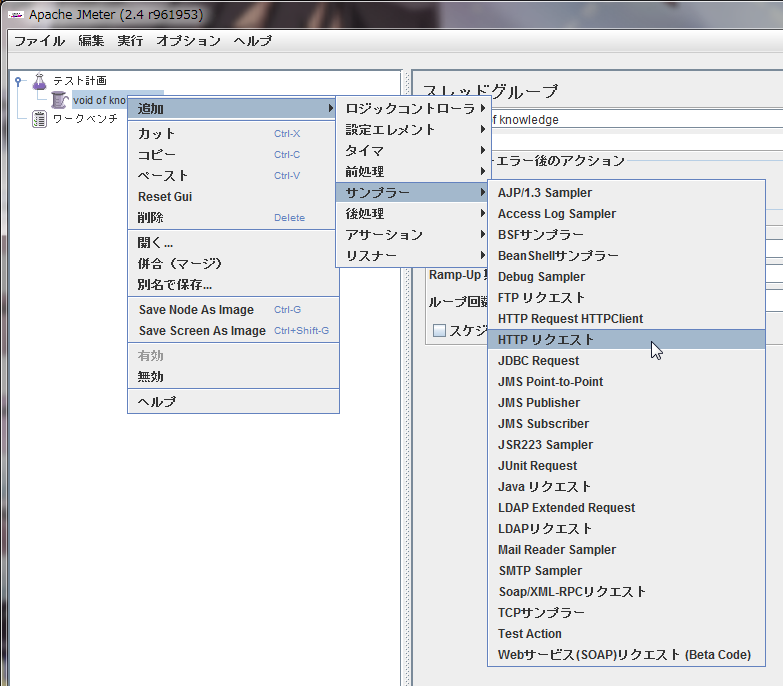This screenshot has height=686, width=783.
Task: Open the 編集 menu
Action: click(x=91, y=40)
